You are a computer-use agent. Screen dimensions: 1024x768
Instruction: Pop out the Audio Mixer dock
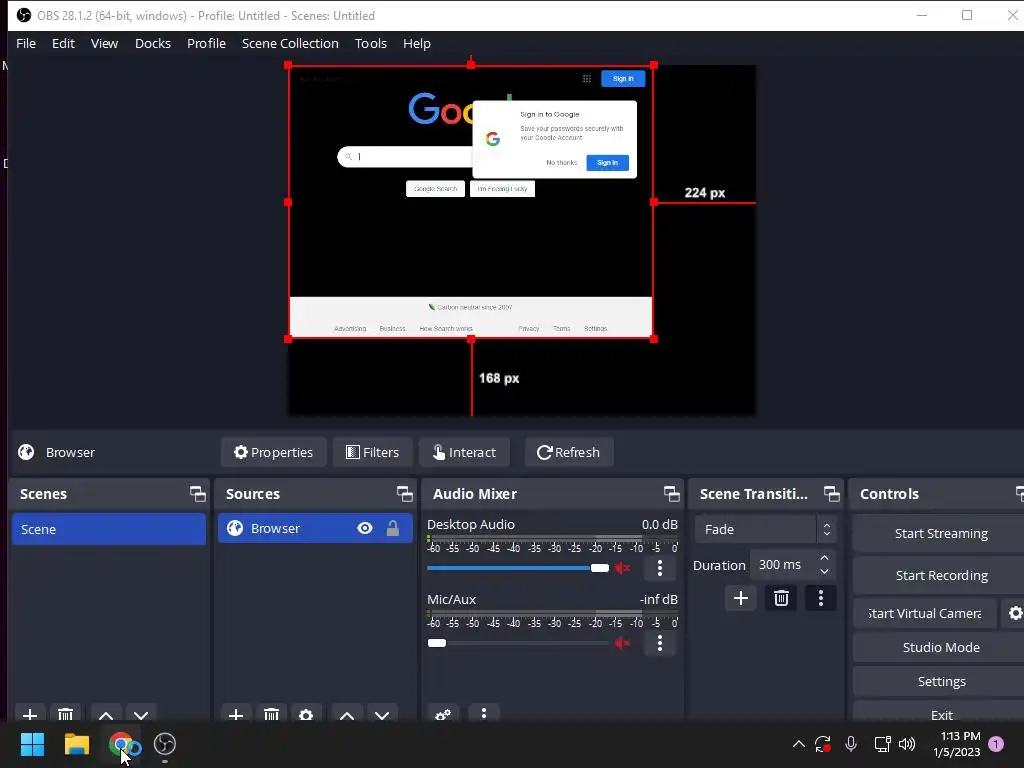pyautogui.click(x=671, y=494)
